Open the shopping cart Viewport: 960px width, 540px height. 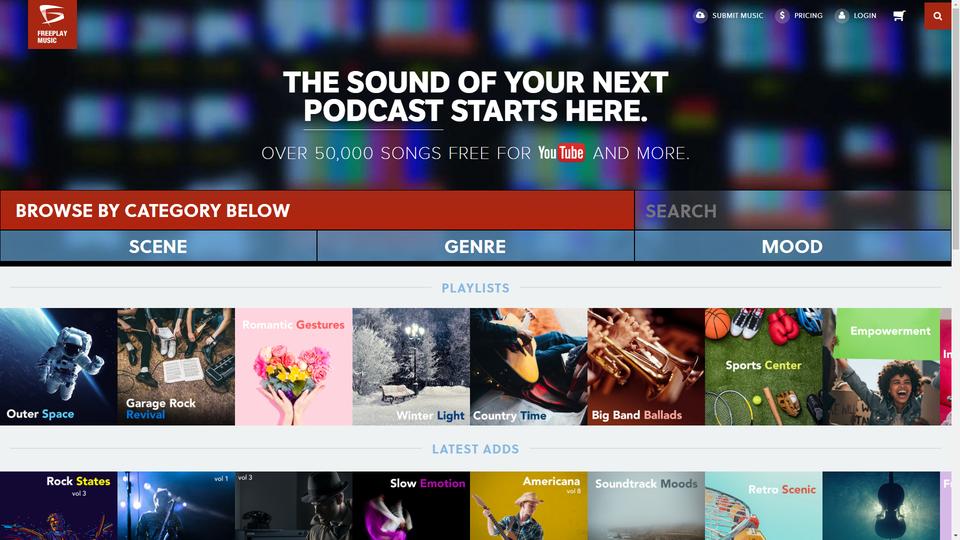coord(899,15)
